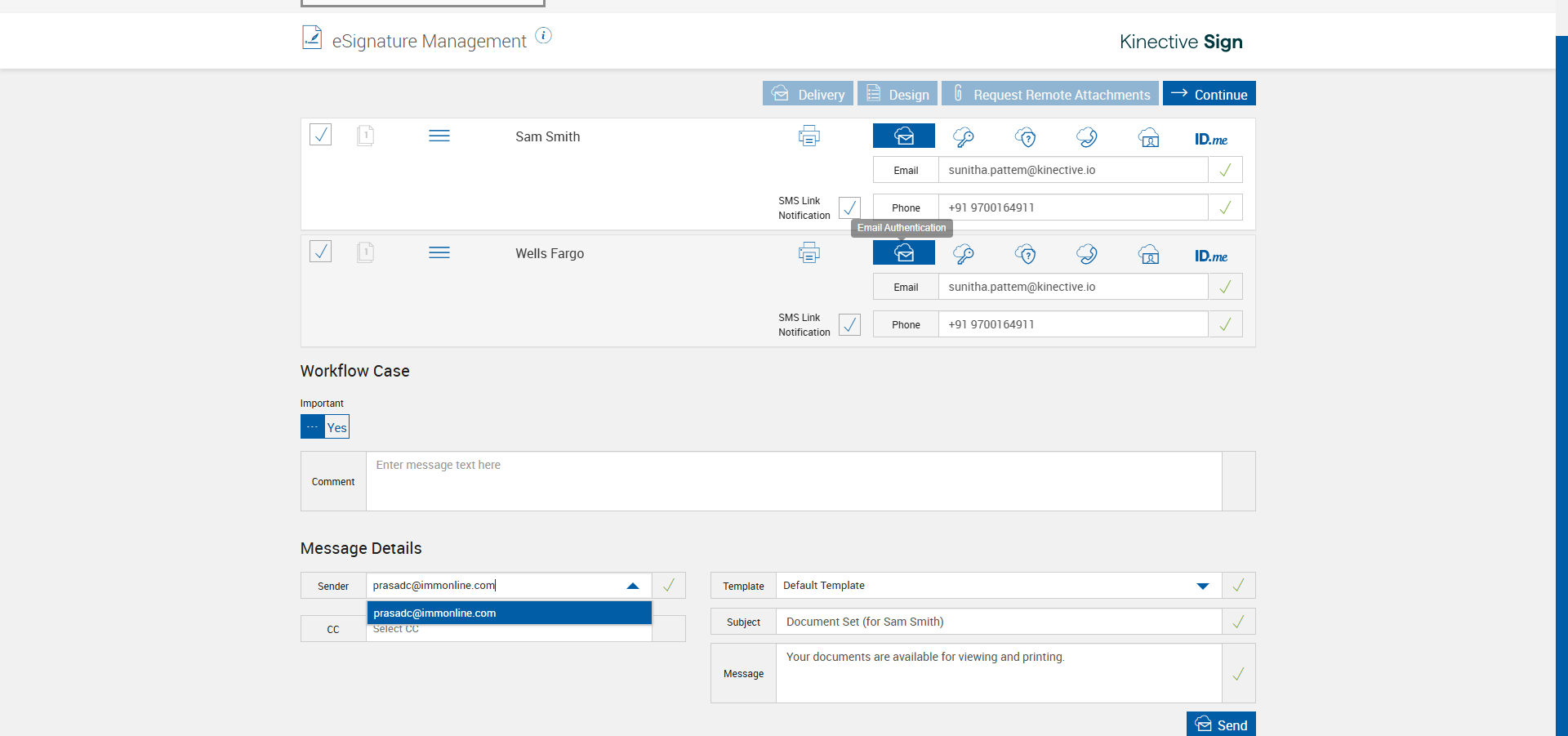Edit Wells Fargo's phone number field

pos(1073,324)
